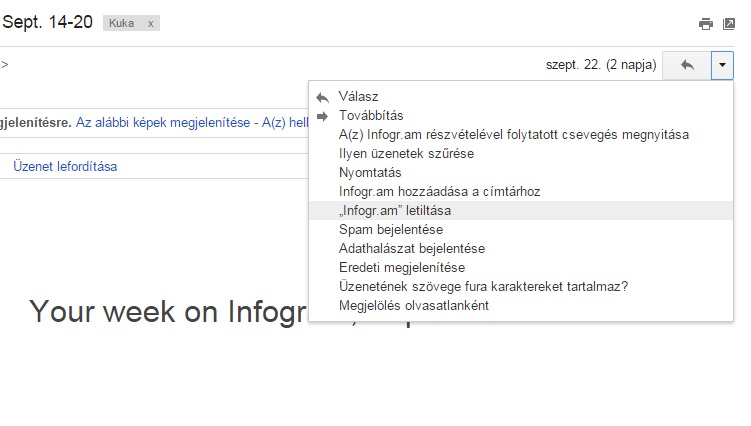Click the reply arrow button
This screenshot has height=426, width=751.
coord(687,65)
